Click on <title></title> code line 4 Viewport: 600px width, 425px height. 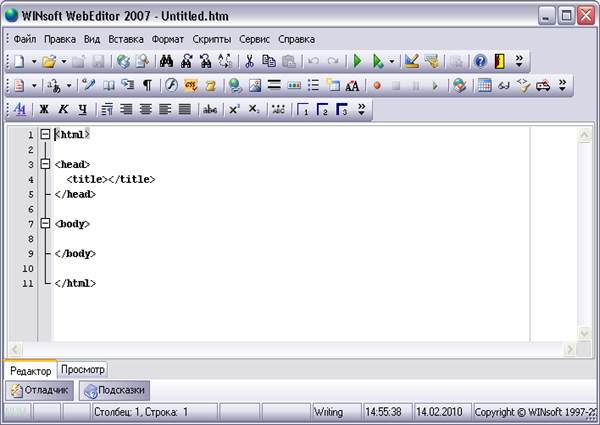(111, 179)
